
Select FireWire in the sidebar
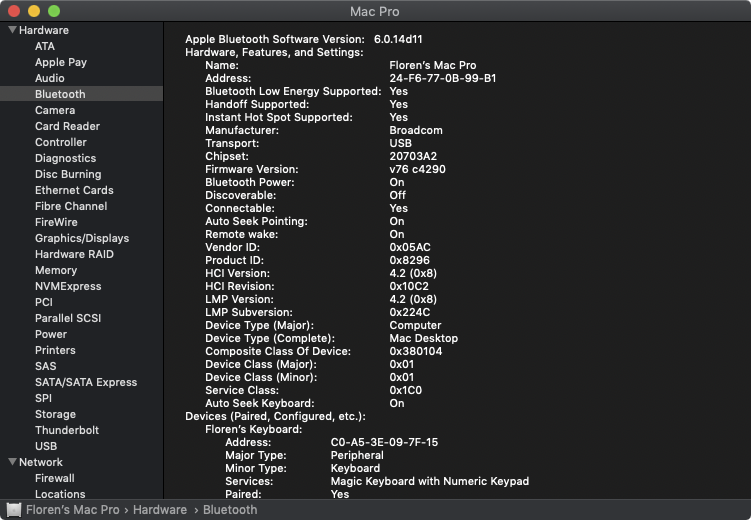[56, 222]
